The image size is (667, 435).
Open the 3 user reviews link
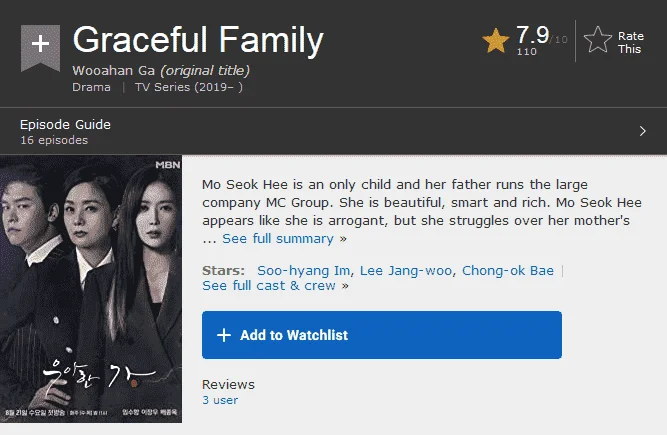tap(220, 400)
